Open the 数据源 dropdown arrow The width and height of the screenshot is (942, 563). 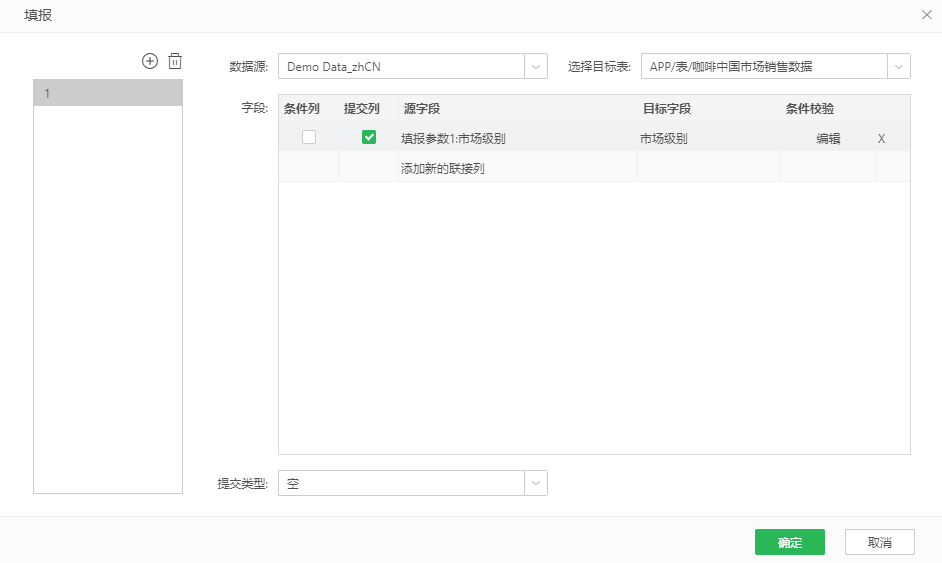[x=536, y=66]
